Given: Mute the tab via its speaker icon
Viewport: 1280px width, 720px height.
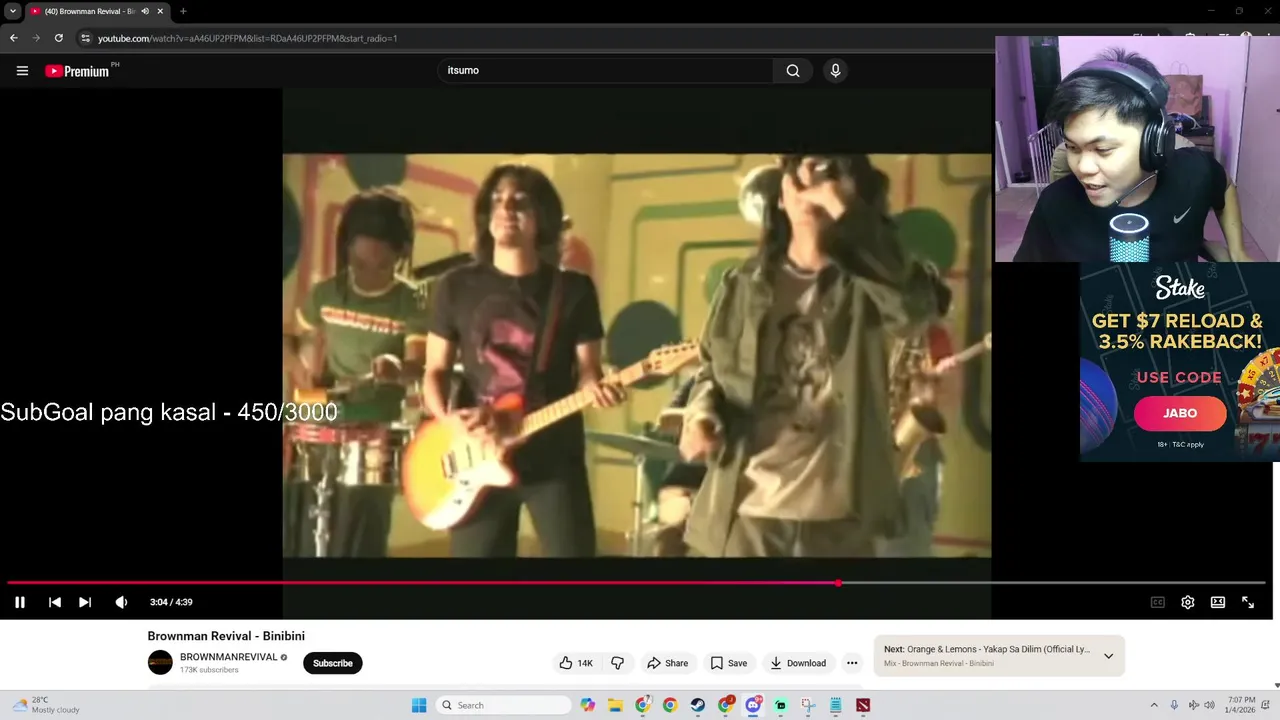Looking at the screenshot, I should click(x=145, y=11).
